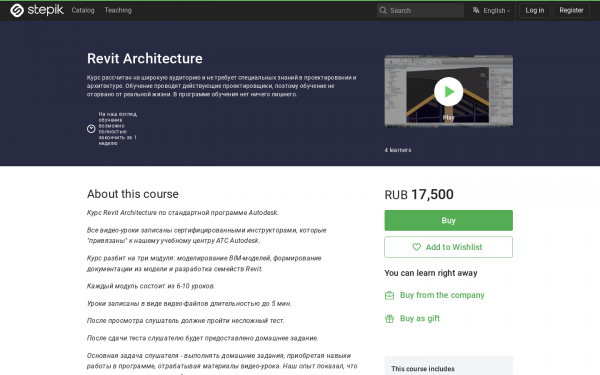Click the company briefcase icon

click(389, 295)
